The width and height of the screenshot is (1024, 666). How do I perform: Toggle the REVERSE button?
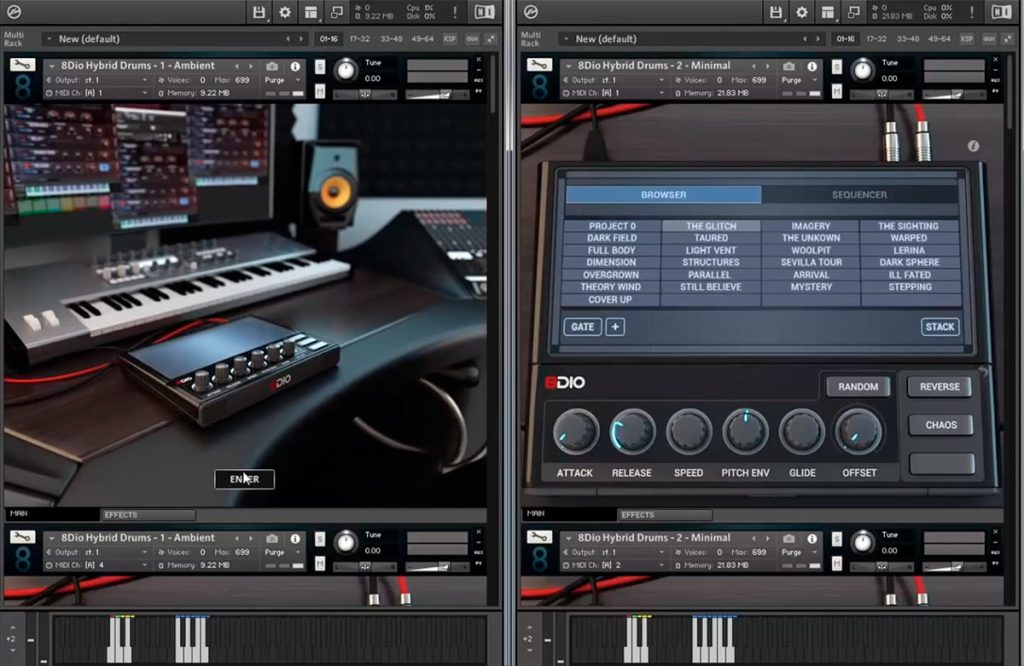939,387
